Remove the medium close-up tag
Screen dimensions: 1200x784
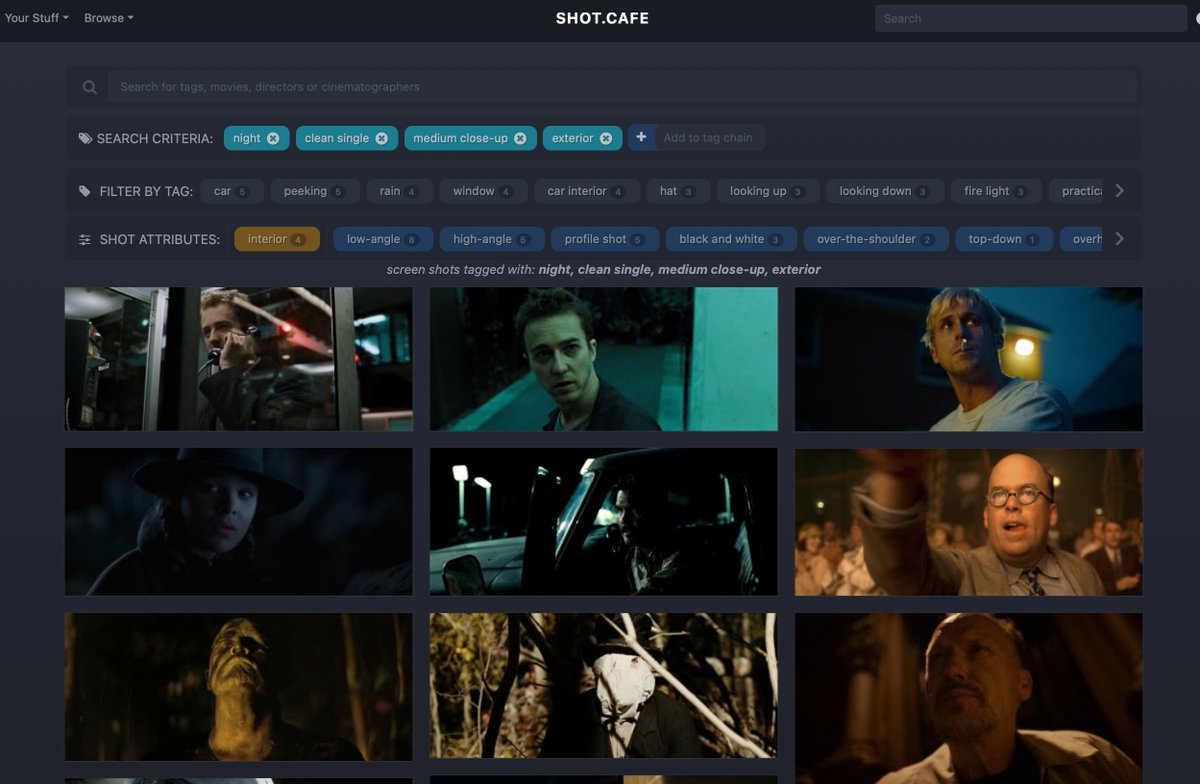(x=520, y=138)
